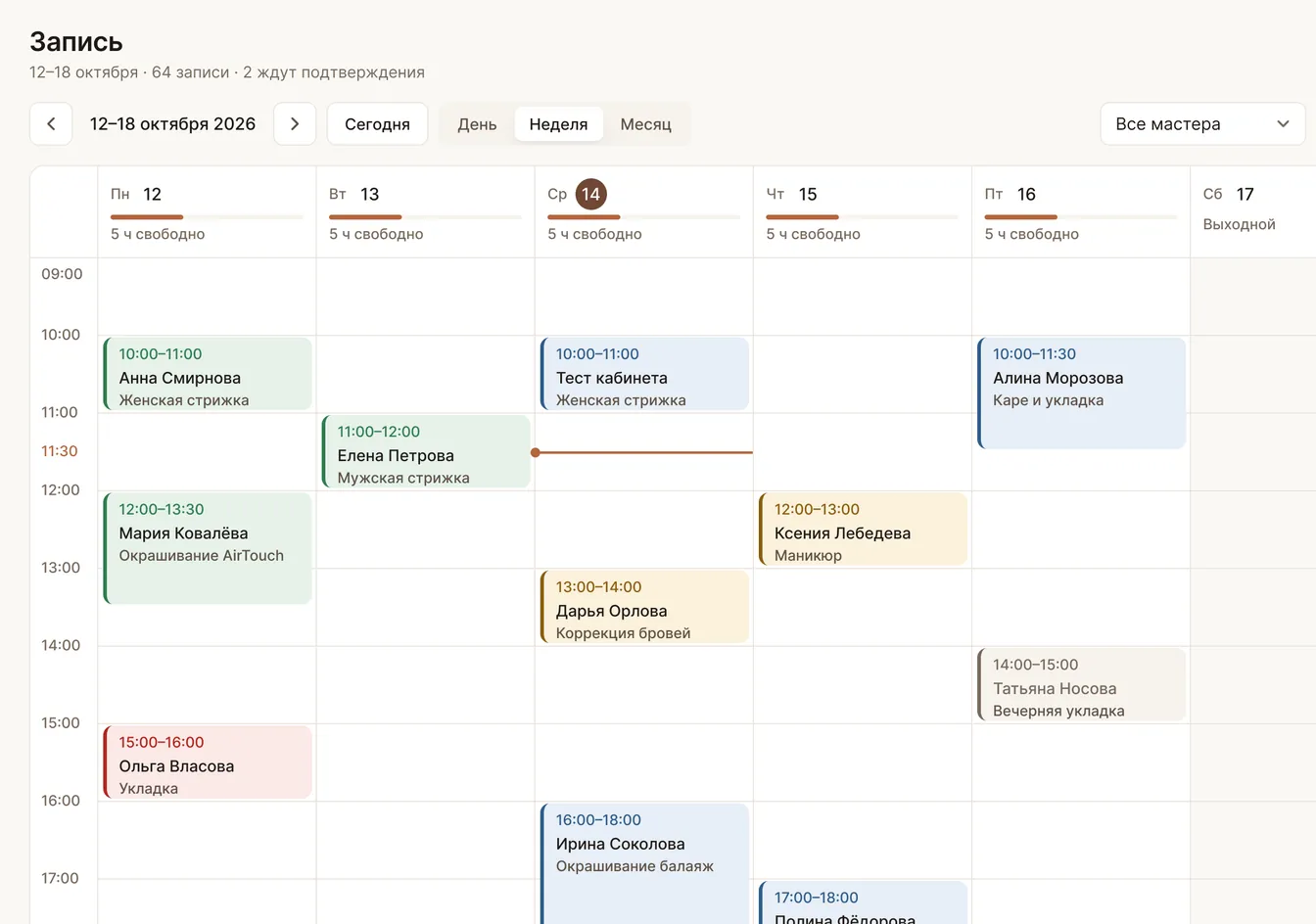This screenshot has width=1316, height=924.
Task: Open Тест кабинета appointment
Action: pyautogui.click(x=644, y=374)
